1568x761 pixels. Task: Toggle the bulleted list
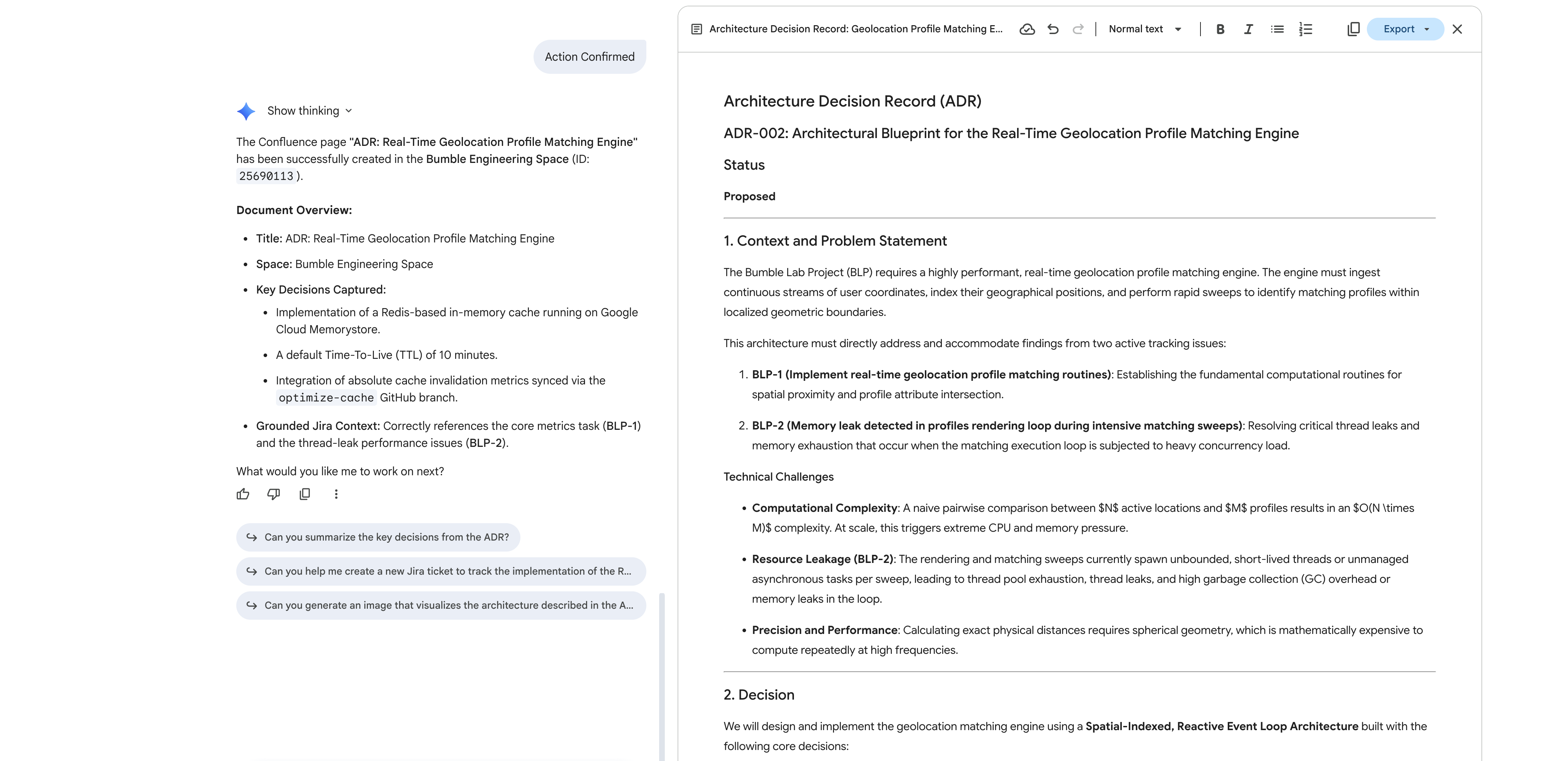(x=1277, y=29)
